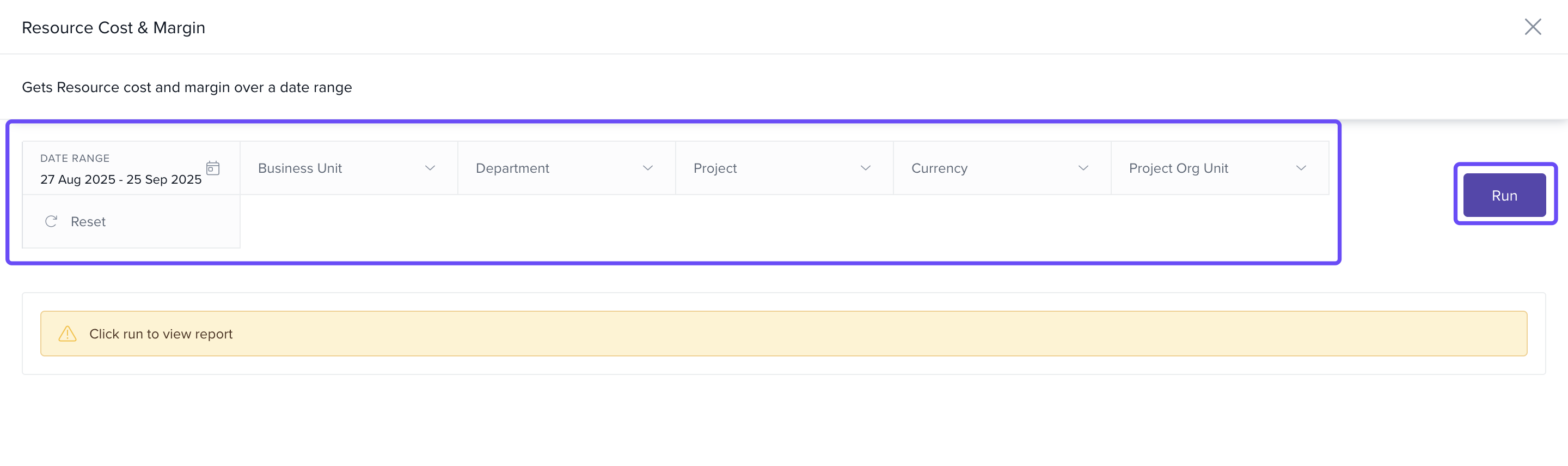The image size is (1568, 466).
Task: Click the Currency chevron arrow
Action: [x=1083, y=168]
